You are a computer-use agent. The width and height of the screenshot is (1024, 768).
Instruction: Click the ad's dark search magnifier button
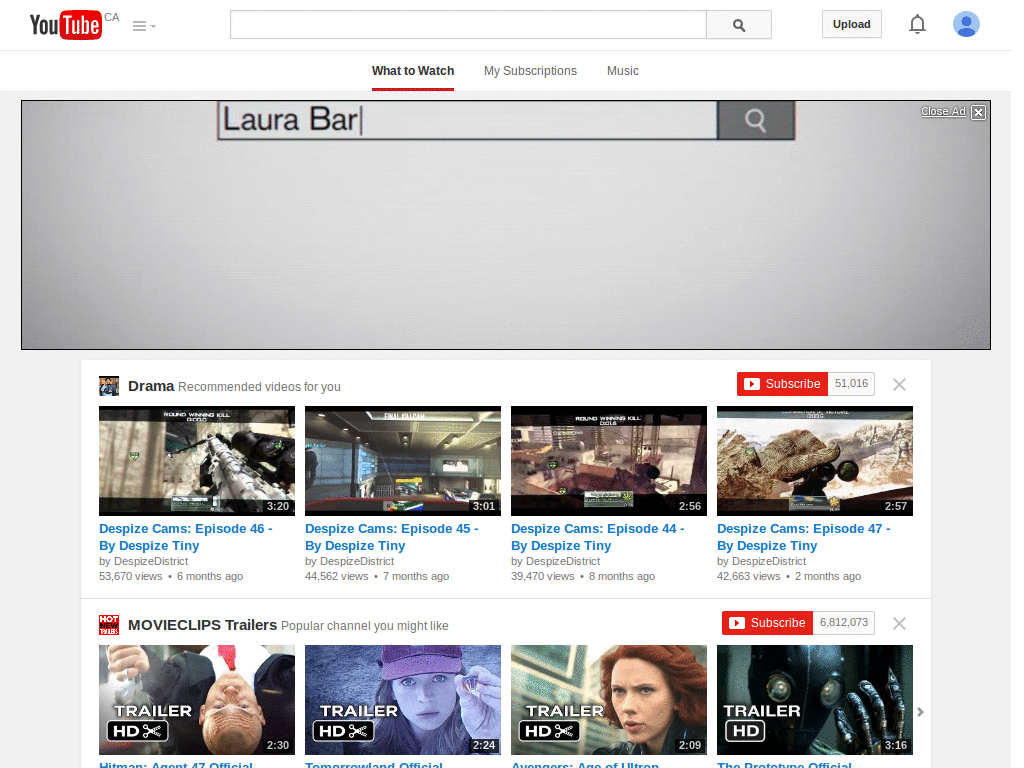click(756, 120)
